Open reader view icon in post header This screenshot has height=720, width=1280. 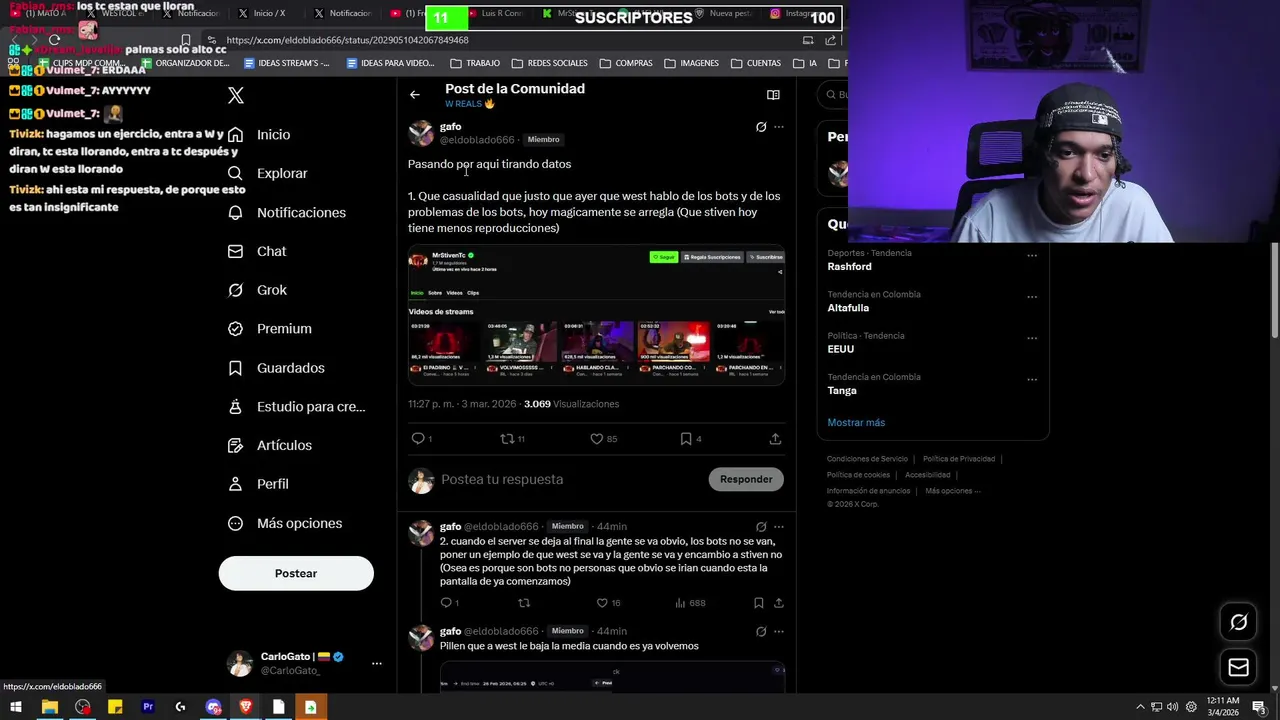click(773, 95)
